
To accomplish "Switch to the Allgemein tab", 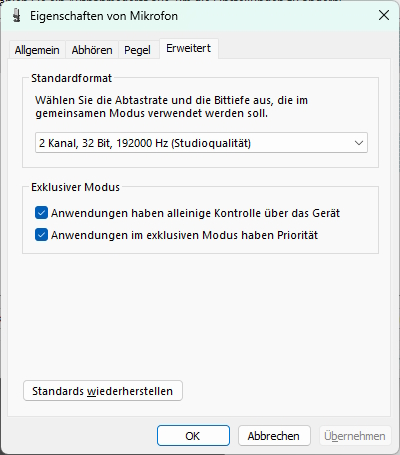I will tap(37, 50).
